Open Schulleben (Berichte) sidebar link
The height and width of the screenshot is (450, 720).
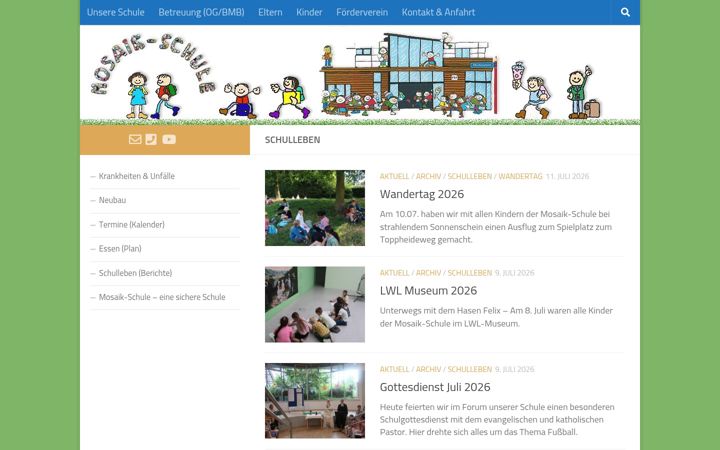[x=135, y=273]
